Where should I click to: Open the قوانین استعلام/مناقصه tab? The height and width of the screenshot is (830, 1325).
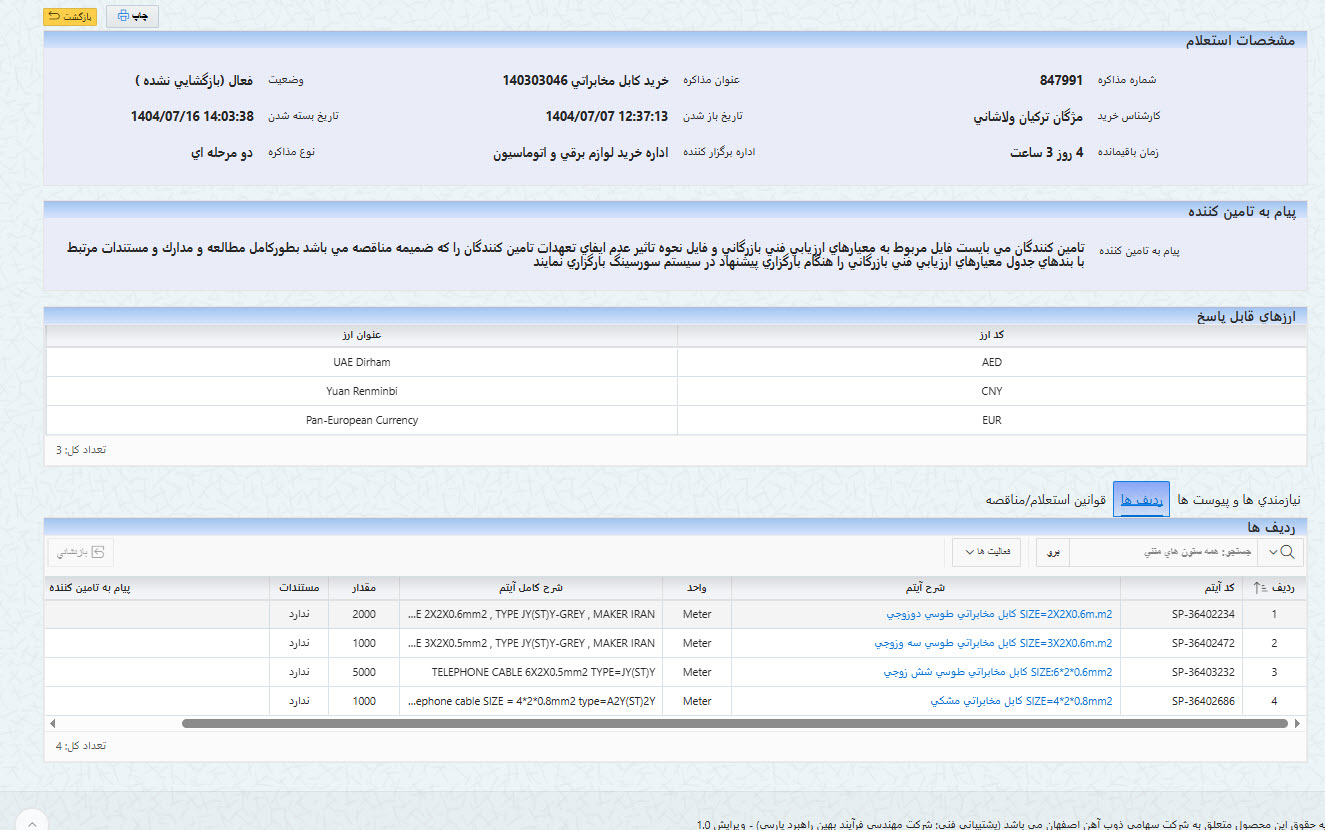pos(1046,499)
